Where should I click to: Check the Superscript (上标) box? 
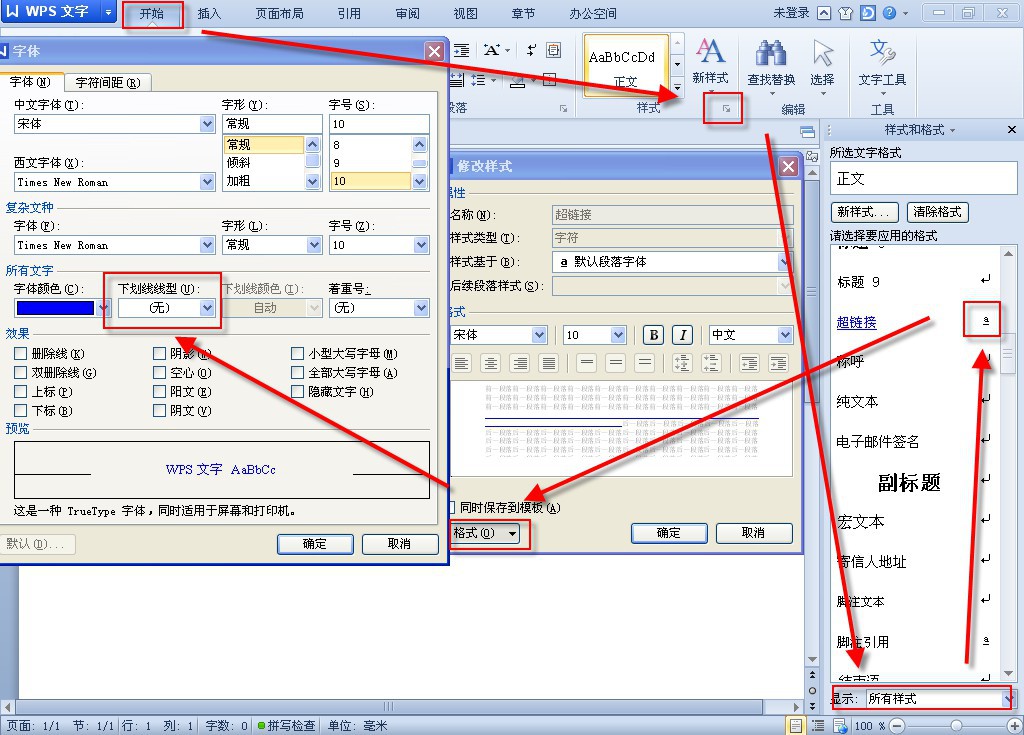(20, 391)
